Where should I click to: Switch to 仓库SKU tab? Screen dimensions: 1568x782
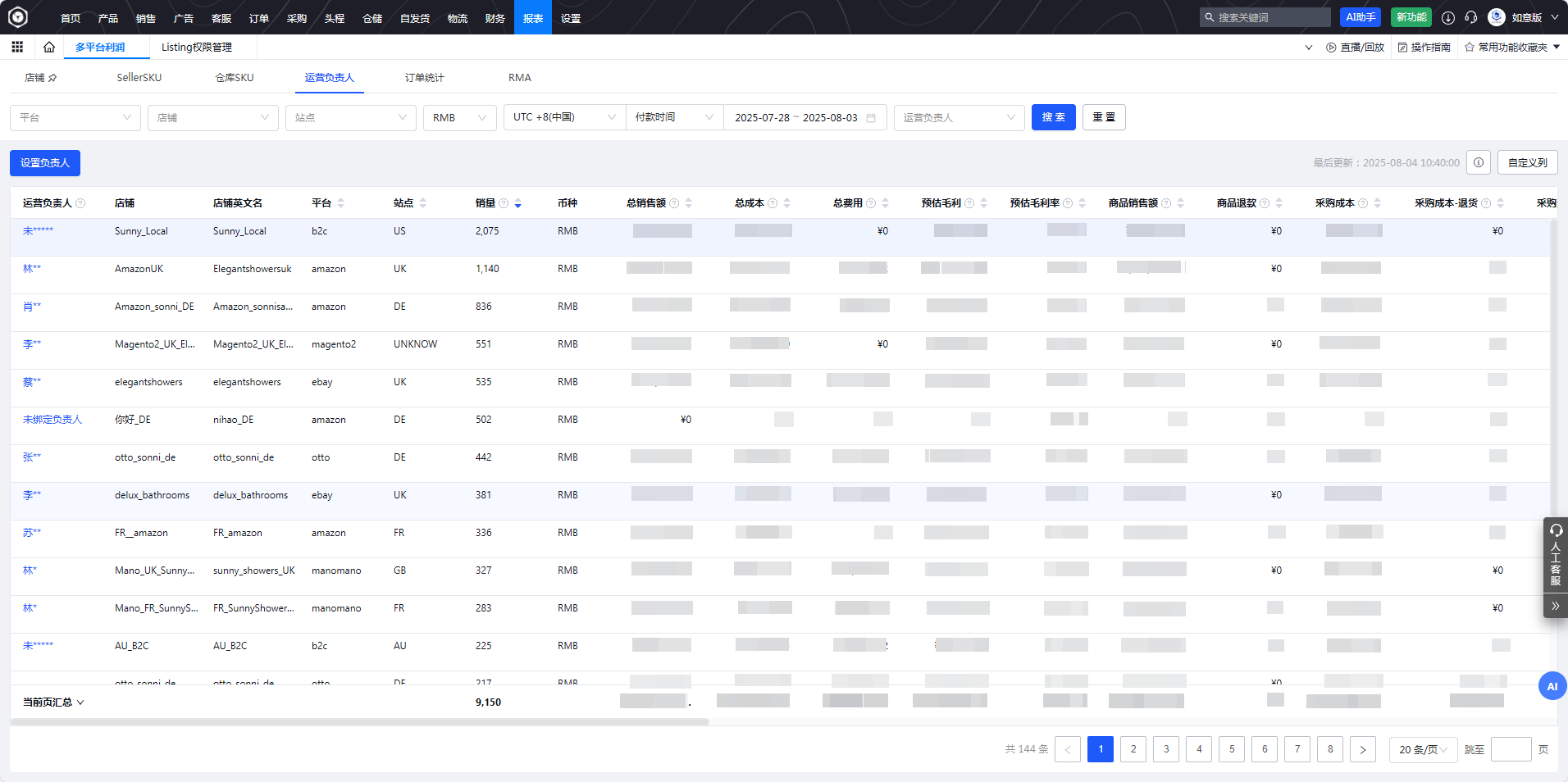click(235, 78)
